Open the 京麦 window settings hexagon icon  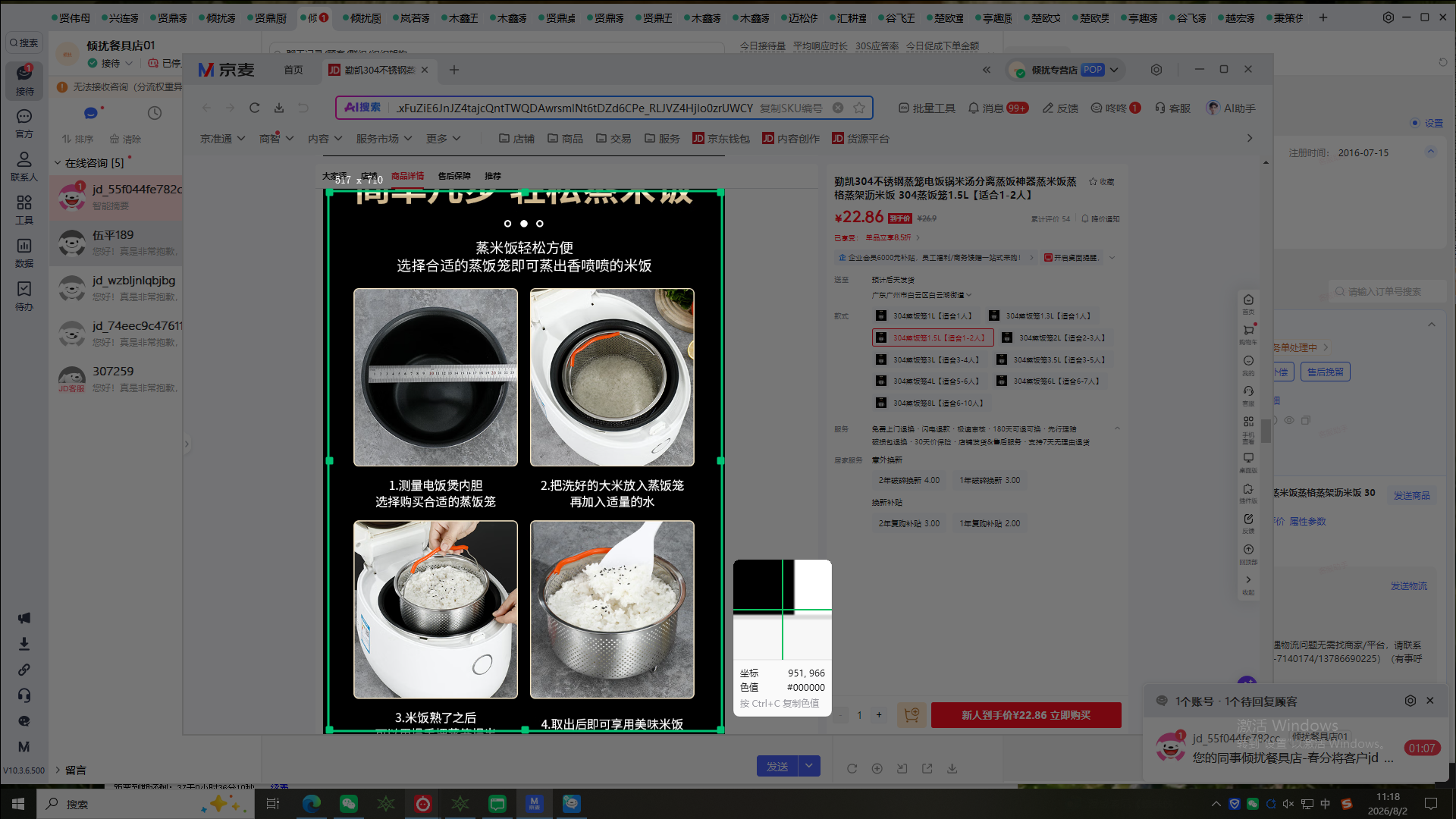pyautogui.click(x=1156, y=70)
